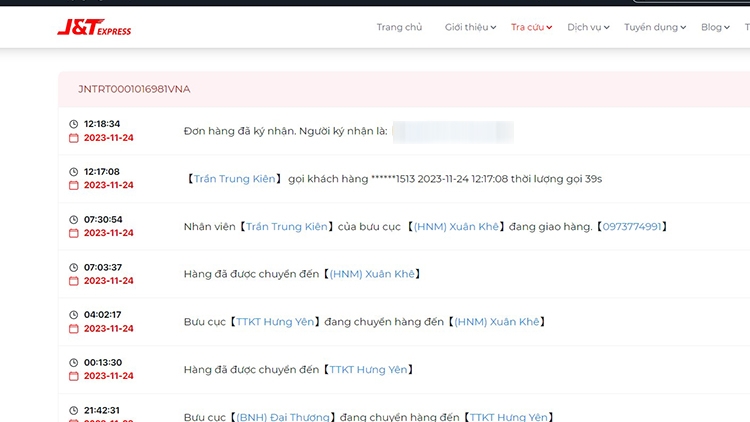Click clock icon next to 07:30:54

(x=74, y=220)
